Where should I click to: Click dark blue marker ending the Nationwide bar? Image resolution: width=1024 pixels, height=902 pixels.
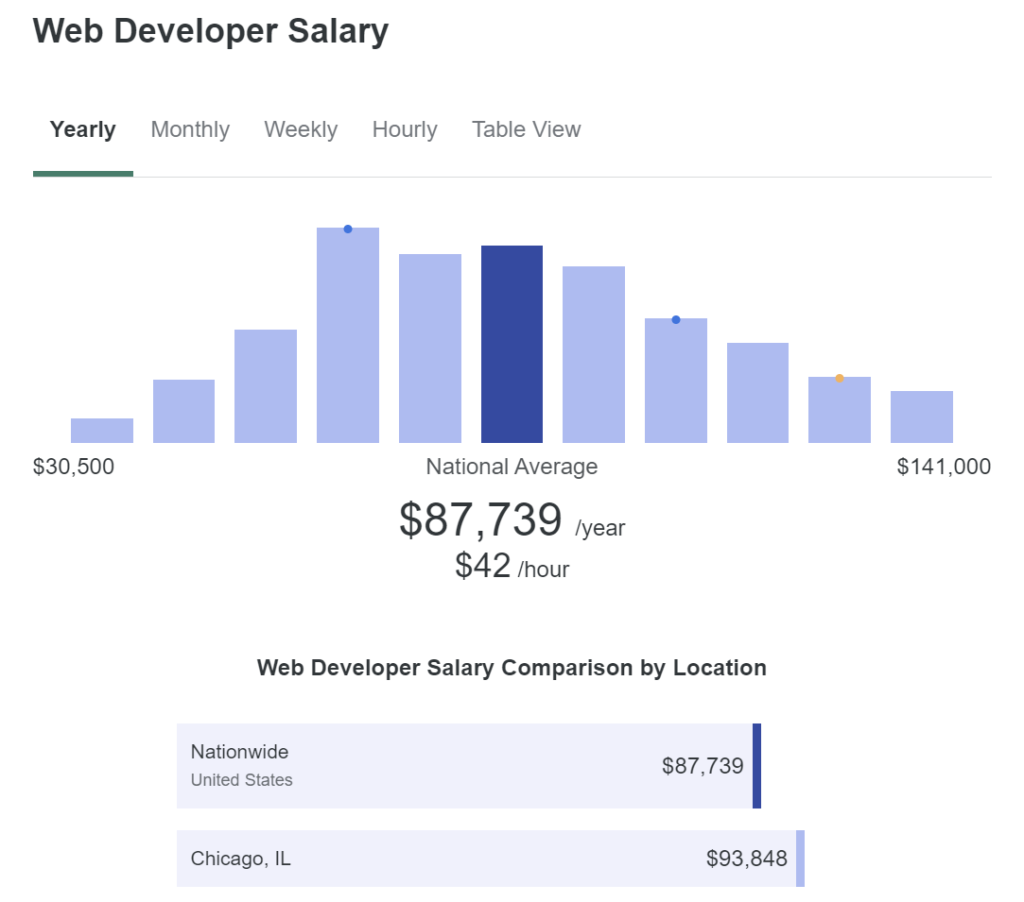[x=757, y=766]
